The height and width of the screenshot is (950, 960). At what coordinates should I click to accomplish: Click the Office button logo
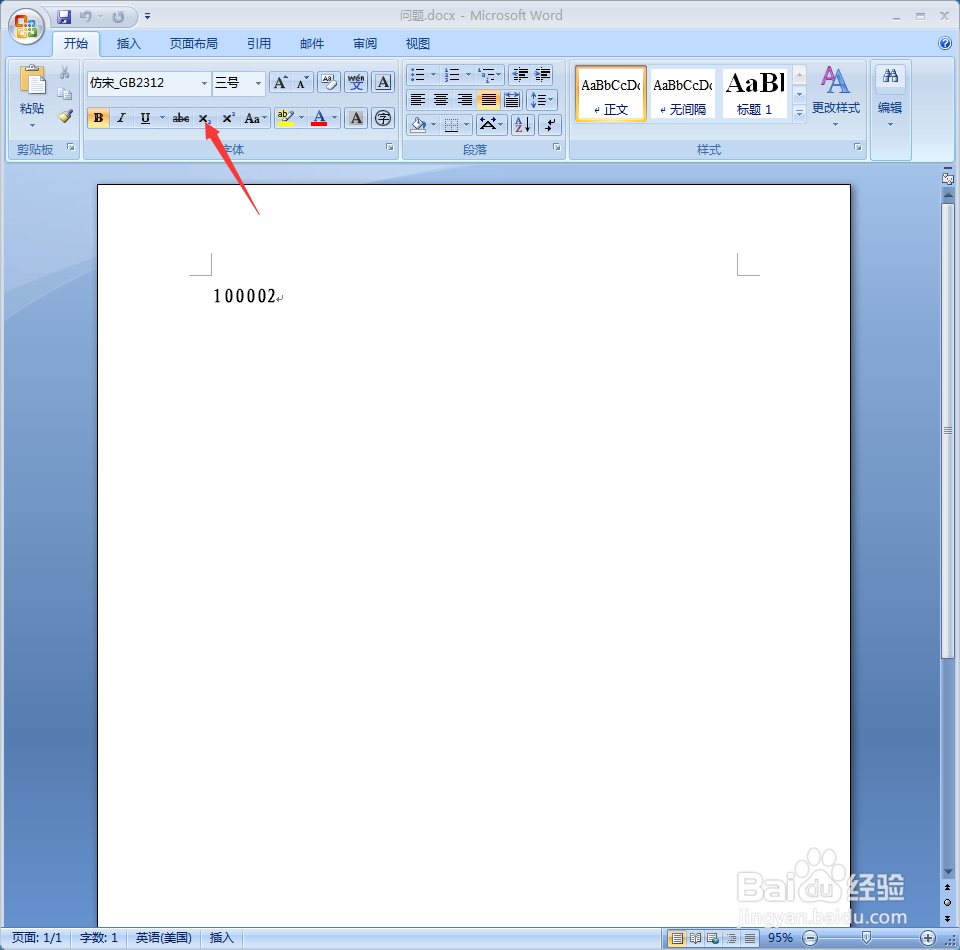click(x=26, y=27)
